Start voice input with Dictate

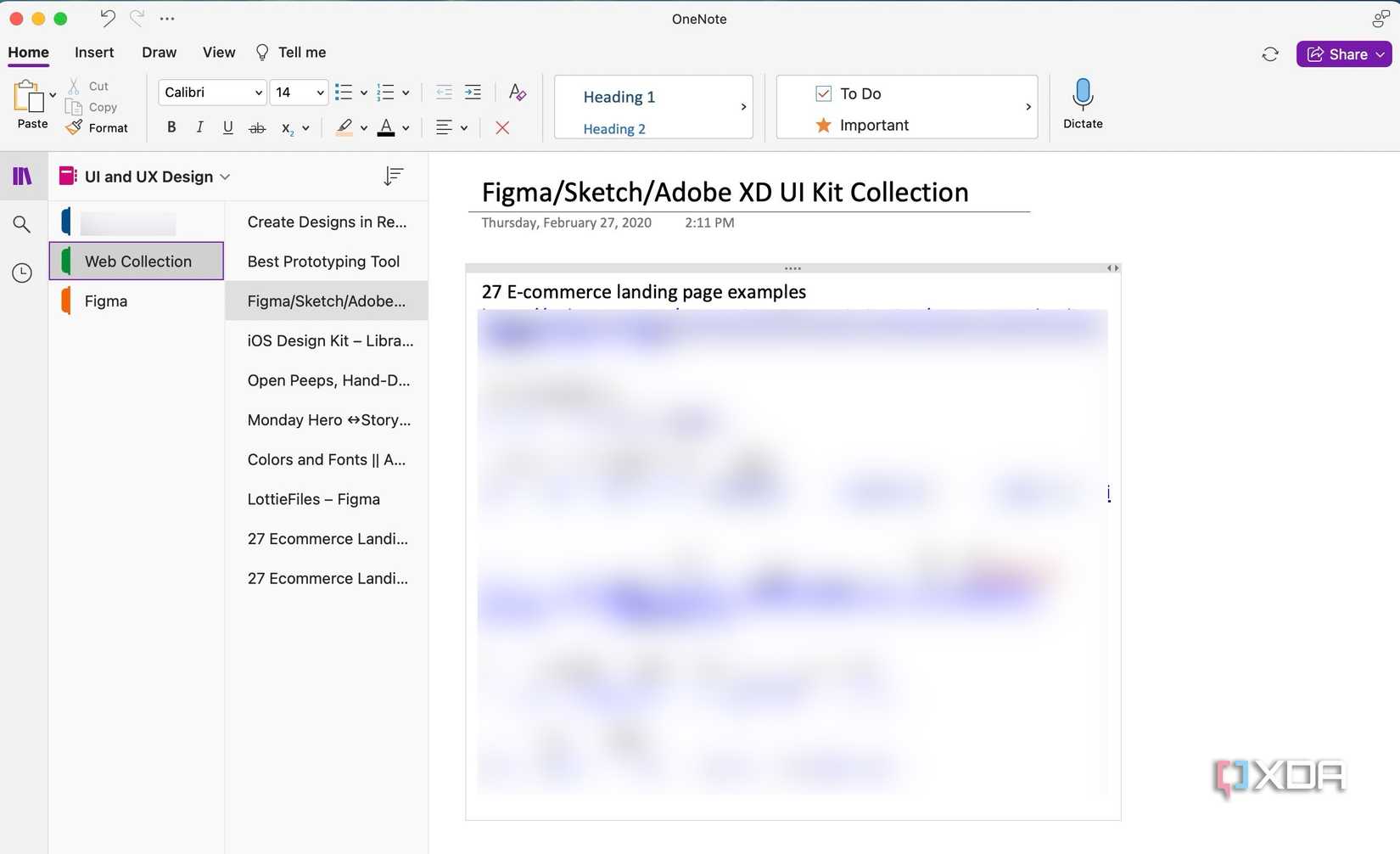pyautogui.click(x=1083, y=102)
